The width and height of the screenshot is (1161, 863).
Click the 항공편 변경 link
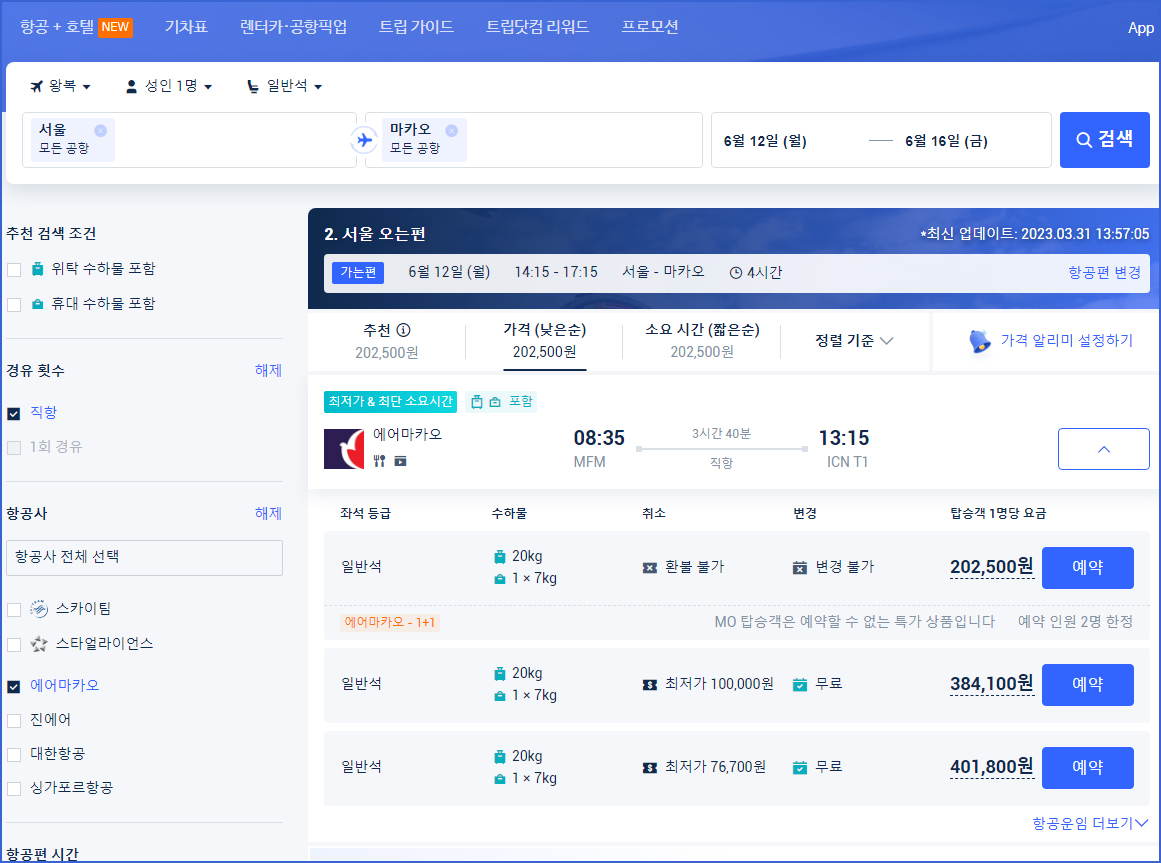pyautogui.click(x=1104, y=272)
